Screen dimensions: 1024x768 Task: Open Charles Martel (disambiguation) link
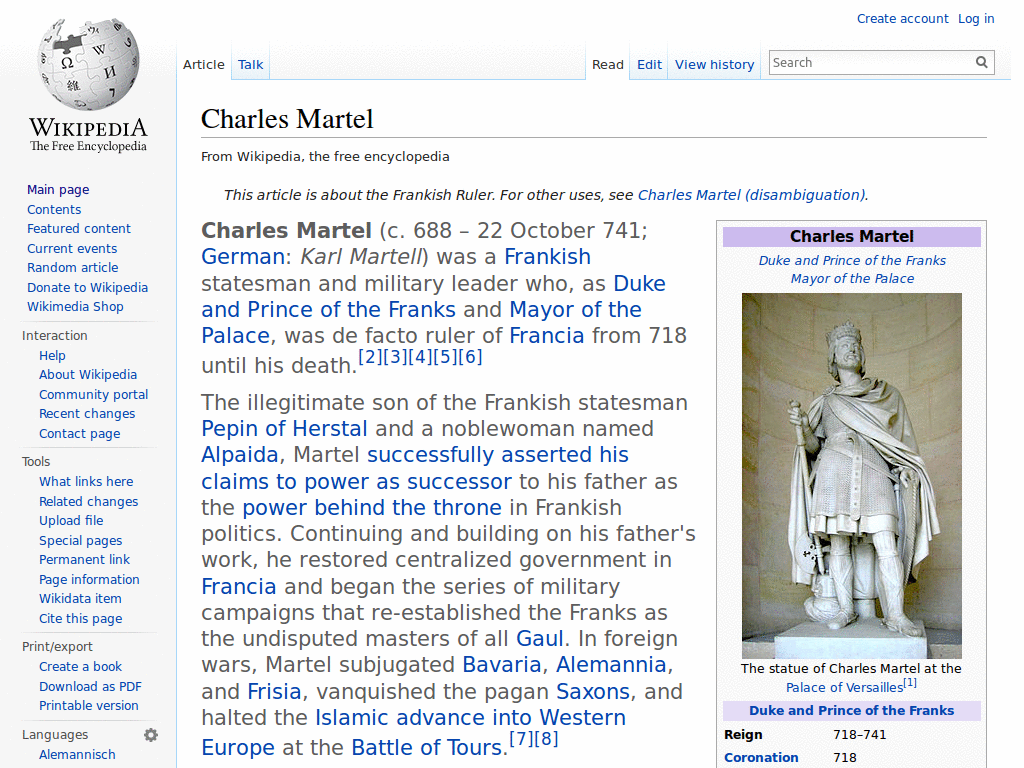pyautogui.click(x=752, y=195)
